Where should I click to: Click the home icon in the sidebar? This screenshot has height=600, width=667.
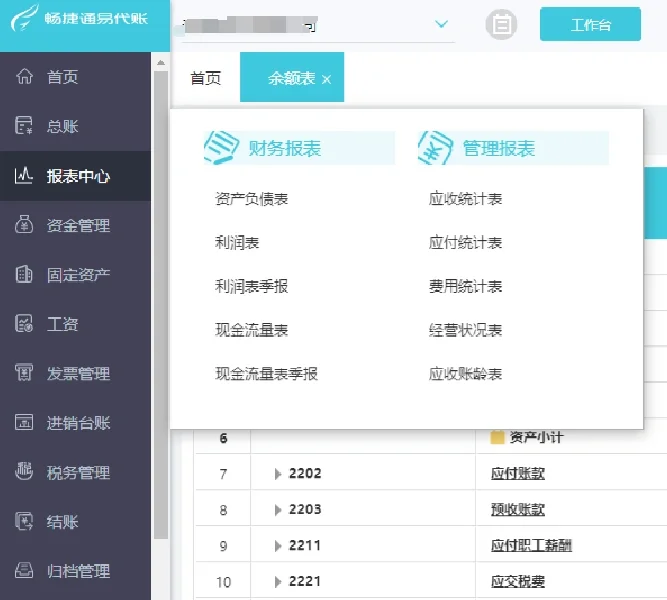[24, 77]
